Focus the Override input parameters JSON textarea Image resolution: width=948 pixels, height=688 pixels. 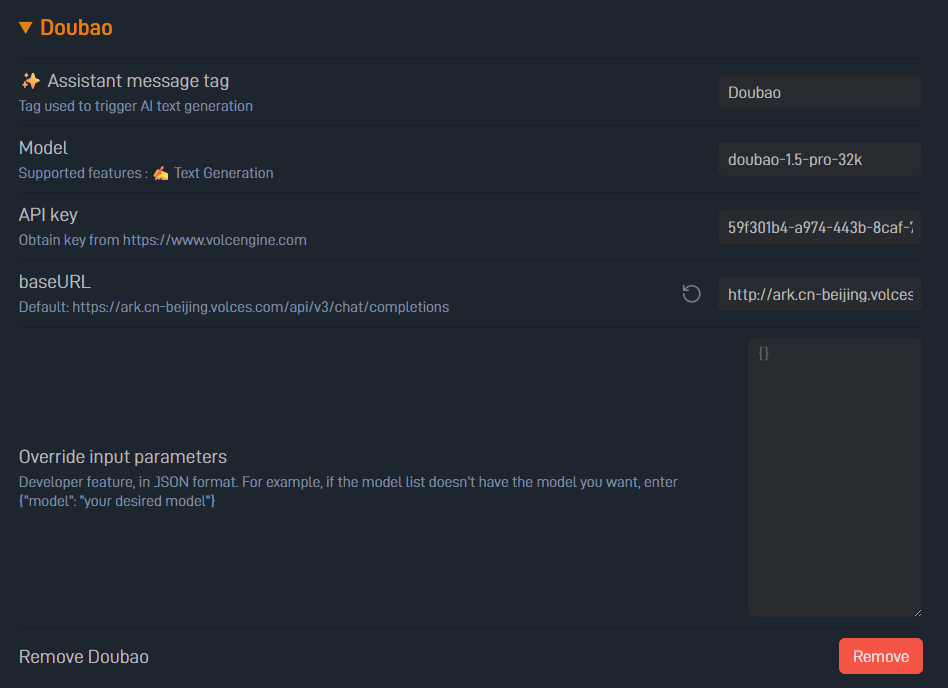click(834, 476)
